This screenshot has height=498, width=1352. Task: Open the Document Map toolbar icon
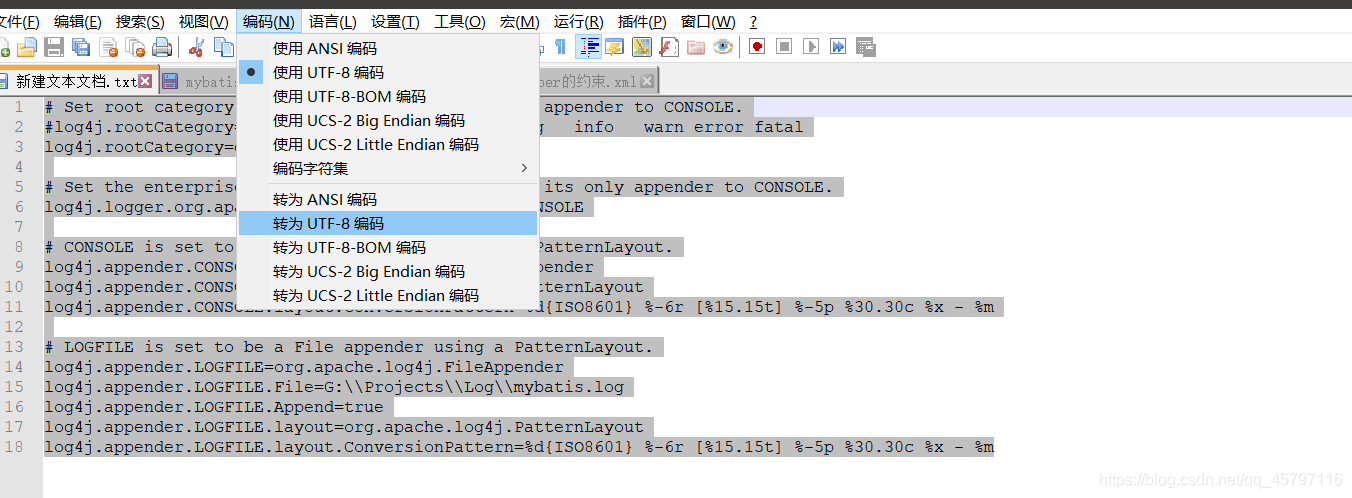click(642, 46)
